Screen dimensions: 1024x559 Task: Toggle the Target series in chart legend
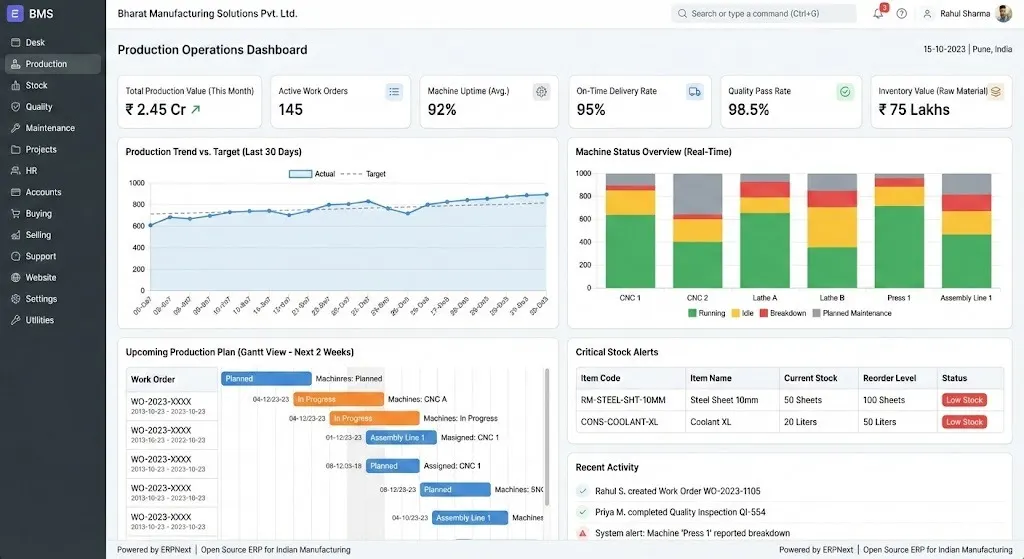click(x=363, y=174)
